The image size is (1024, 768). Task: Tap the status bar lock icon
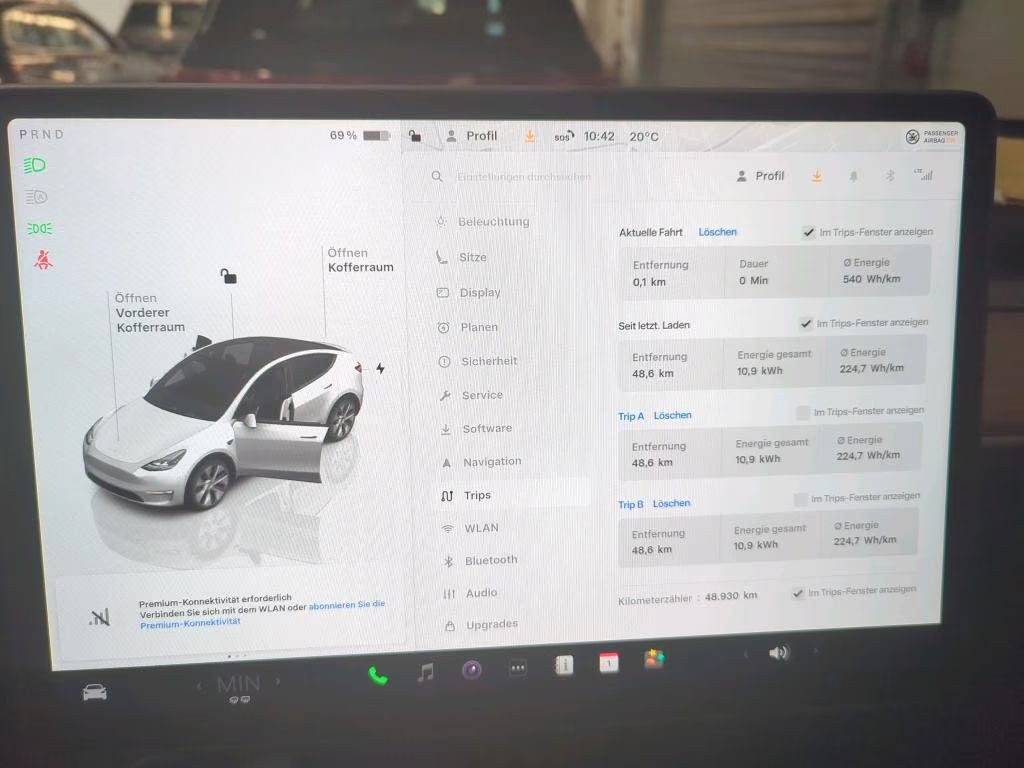tap(415, 136)
